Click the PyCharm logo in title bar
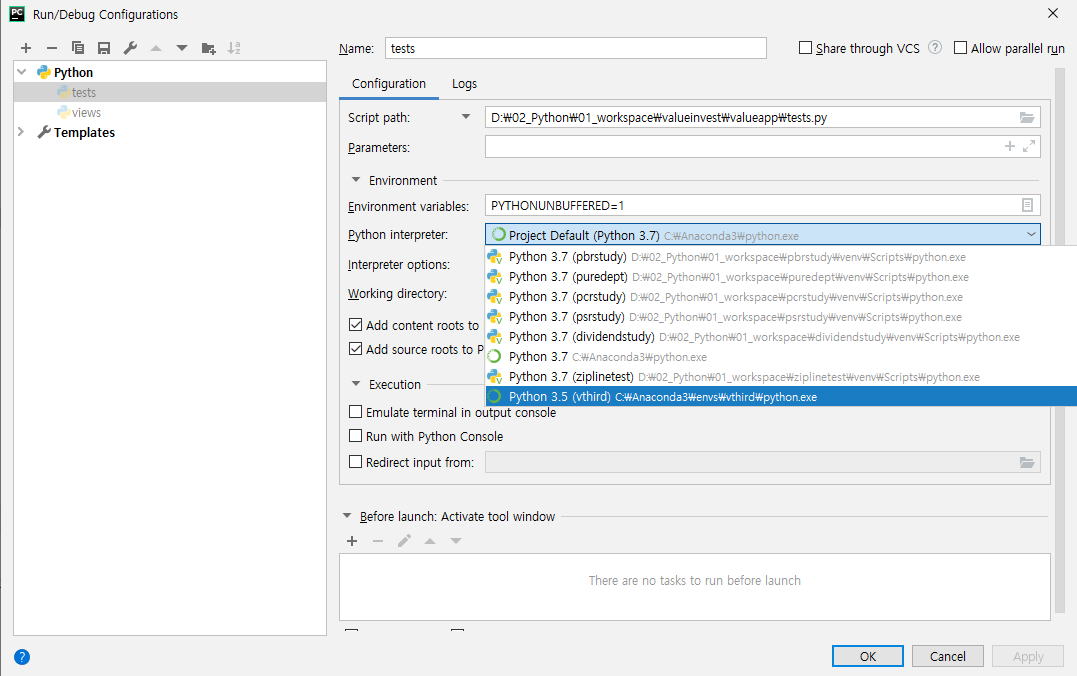 tap(17, 14)
